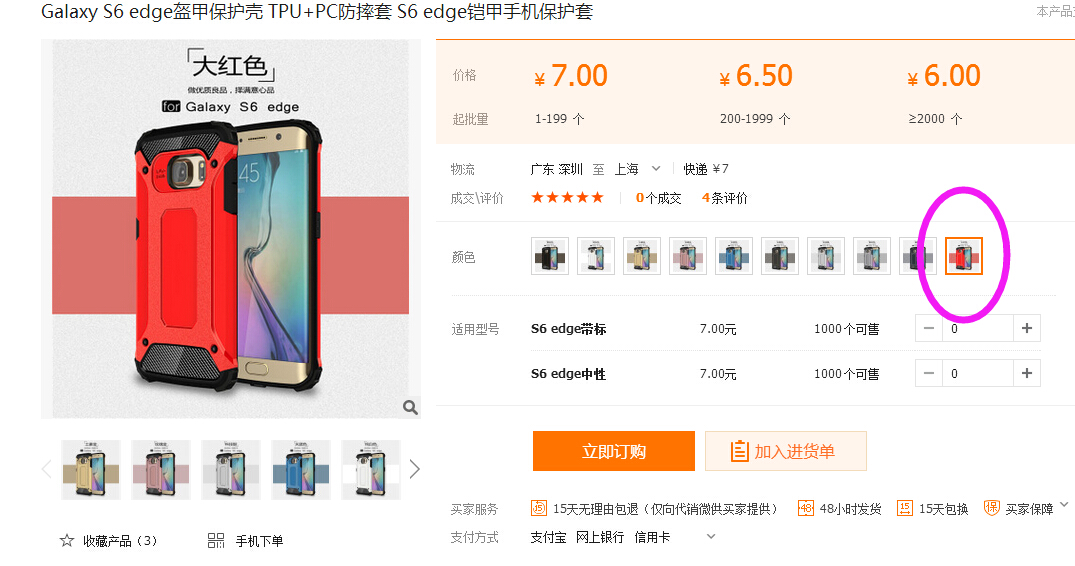Click the buyer protection shield icon
The width and height of the screenshot is (1075, 566).
(x=991, y=508)
